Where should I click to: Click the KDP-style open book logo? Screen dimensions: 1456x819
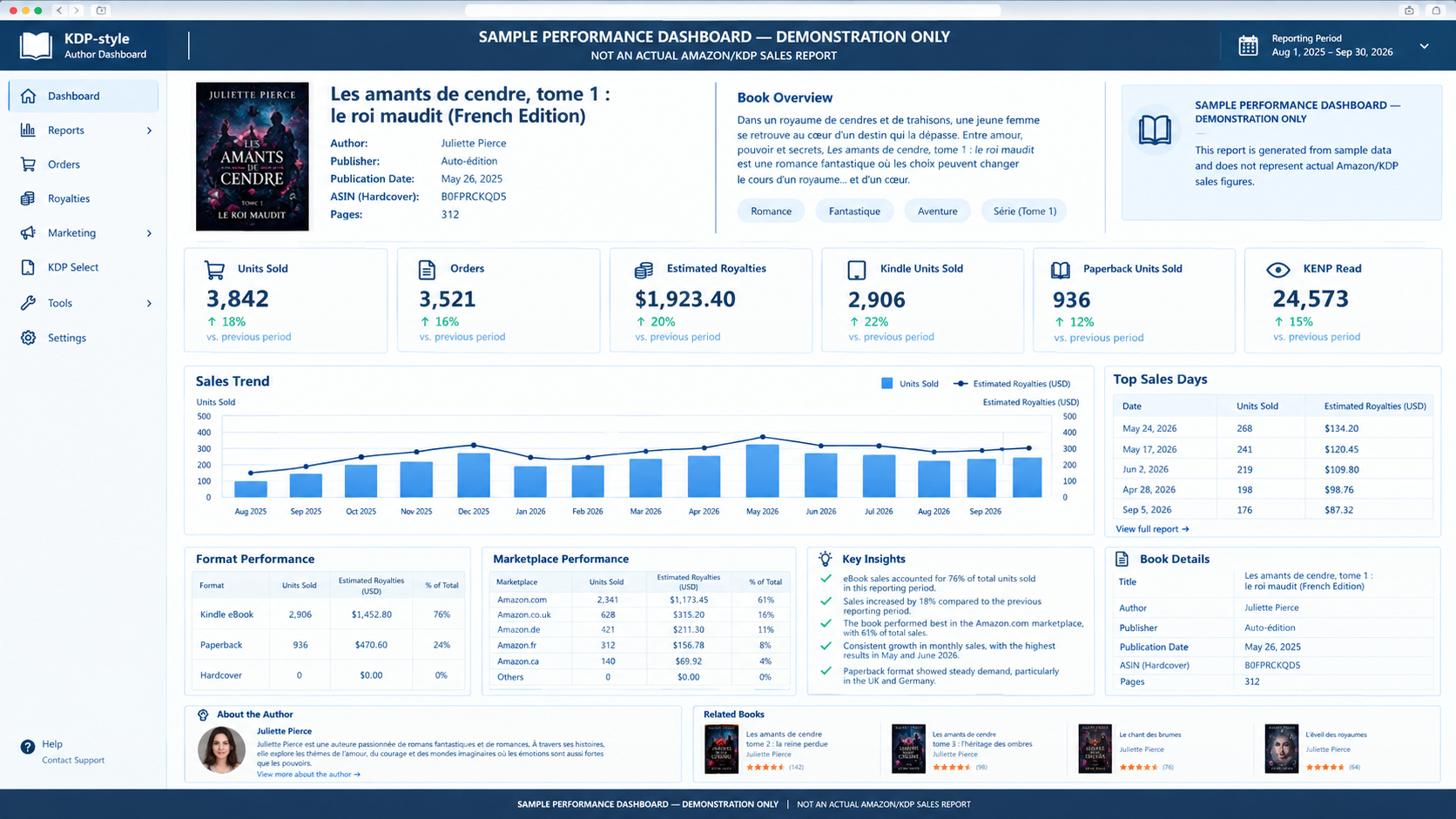[36, 45]
